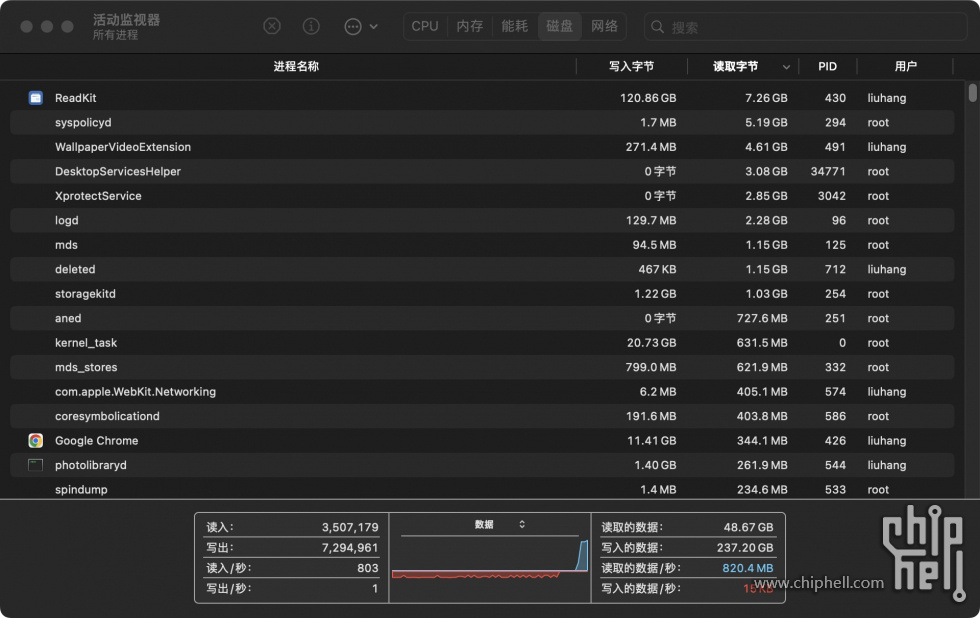Focus the 搜索 search field
This screenshot has width=980, height=618.
806,27
